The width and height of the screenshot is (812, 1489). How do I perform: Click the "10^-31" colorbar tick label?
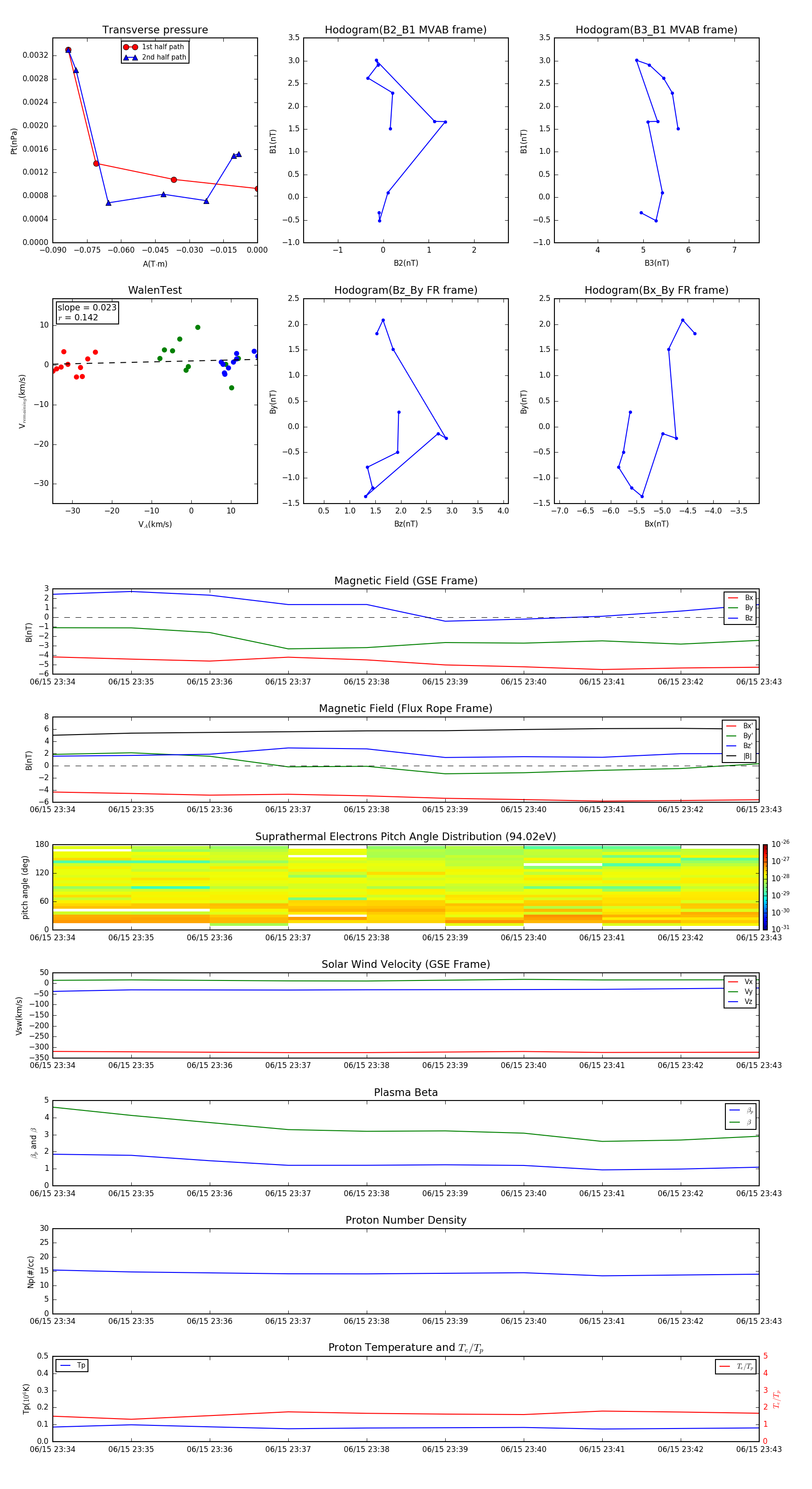[780, 929]
